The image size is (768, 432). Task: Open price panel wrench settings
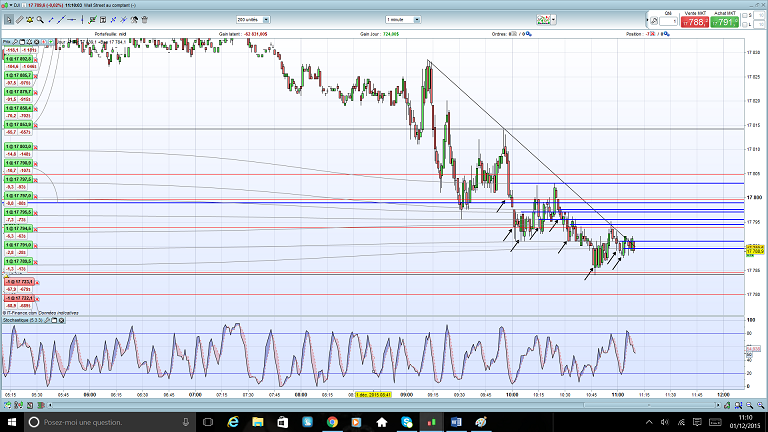(15, 42)
